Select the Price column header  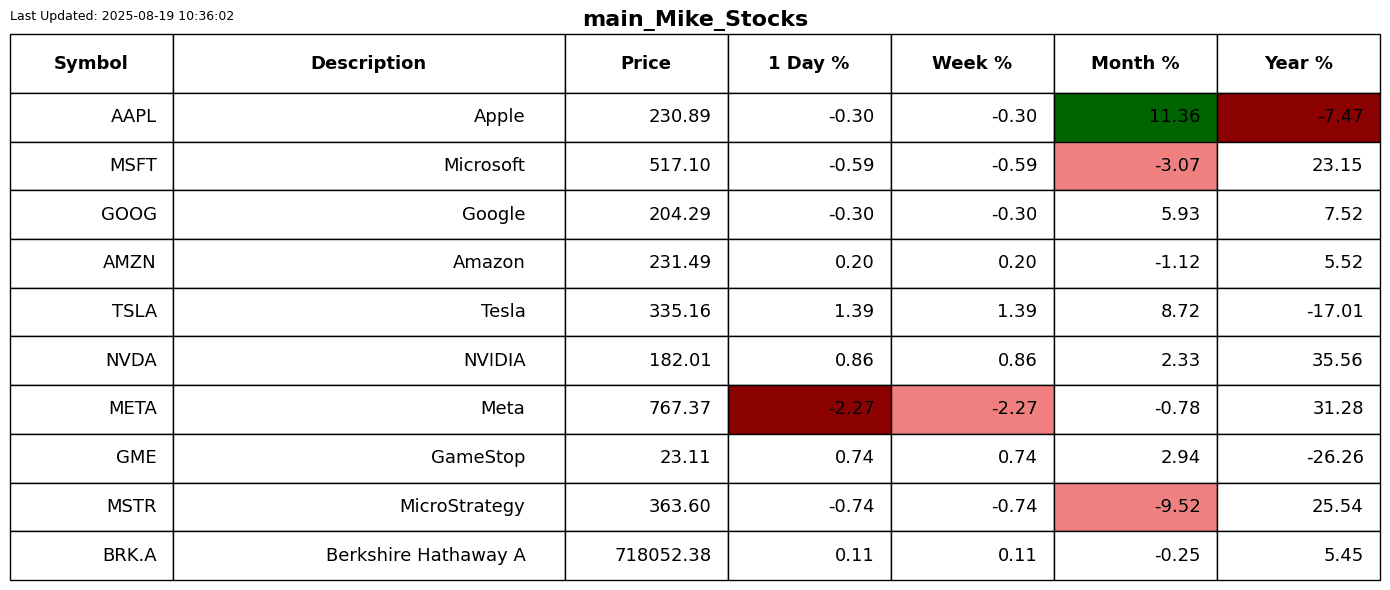coord(646,64)
